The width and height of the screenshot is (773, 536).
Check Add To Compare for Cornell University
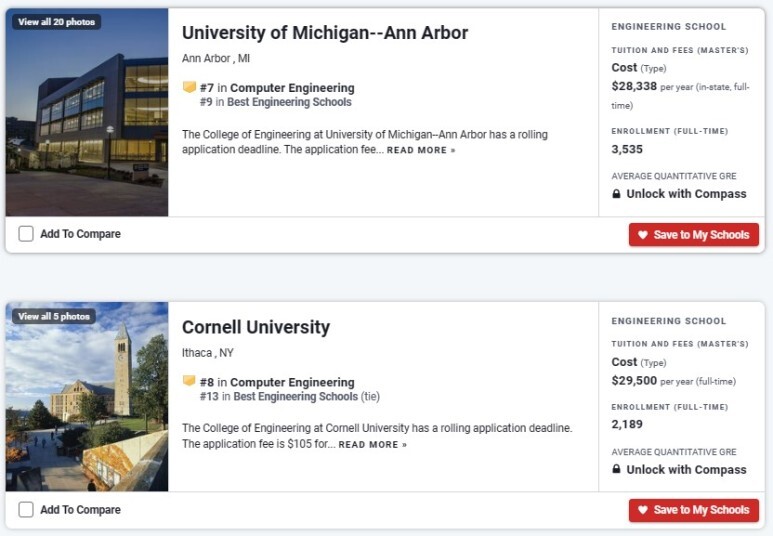pos(26,509)
